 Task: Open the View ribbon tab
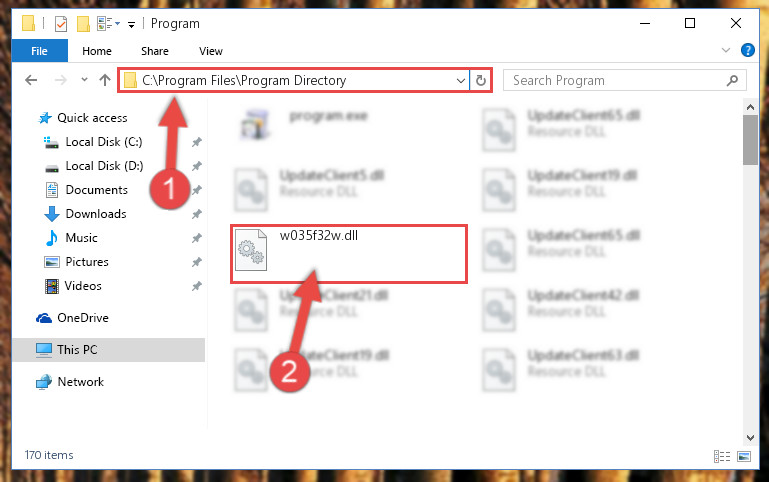pos(211,51)
